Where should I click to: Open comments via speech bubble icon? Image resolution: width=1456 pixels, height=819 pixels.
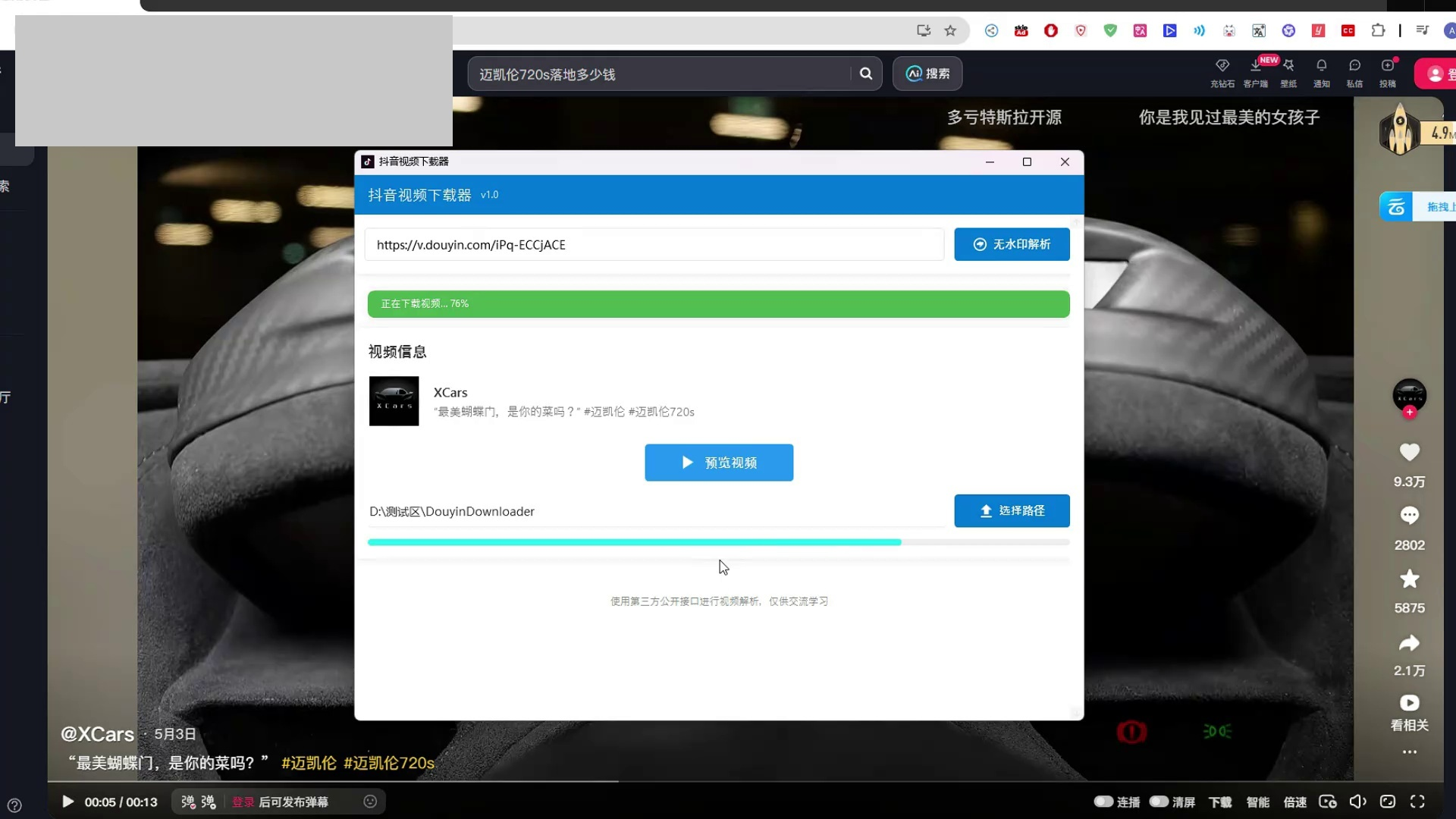1409,516
